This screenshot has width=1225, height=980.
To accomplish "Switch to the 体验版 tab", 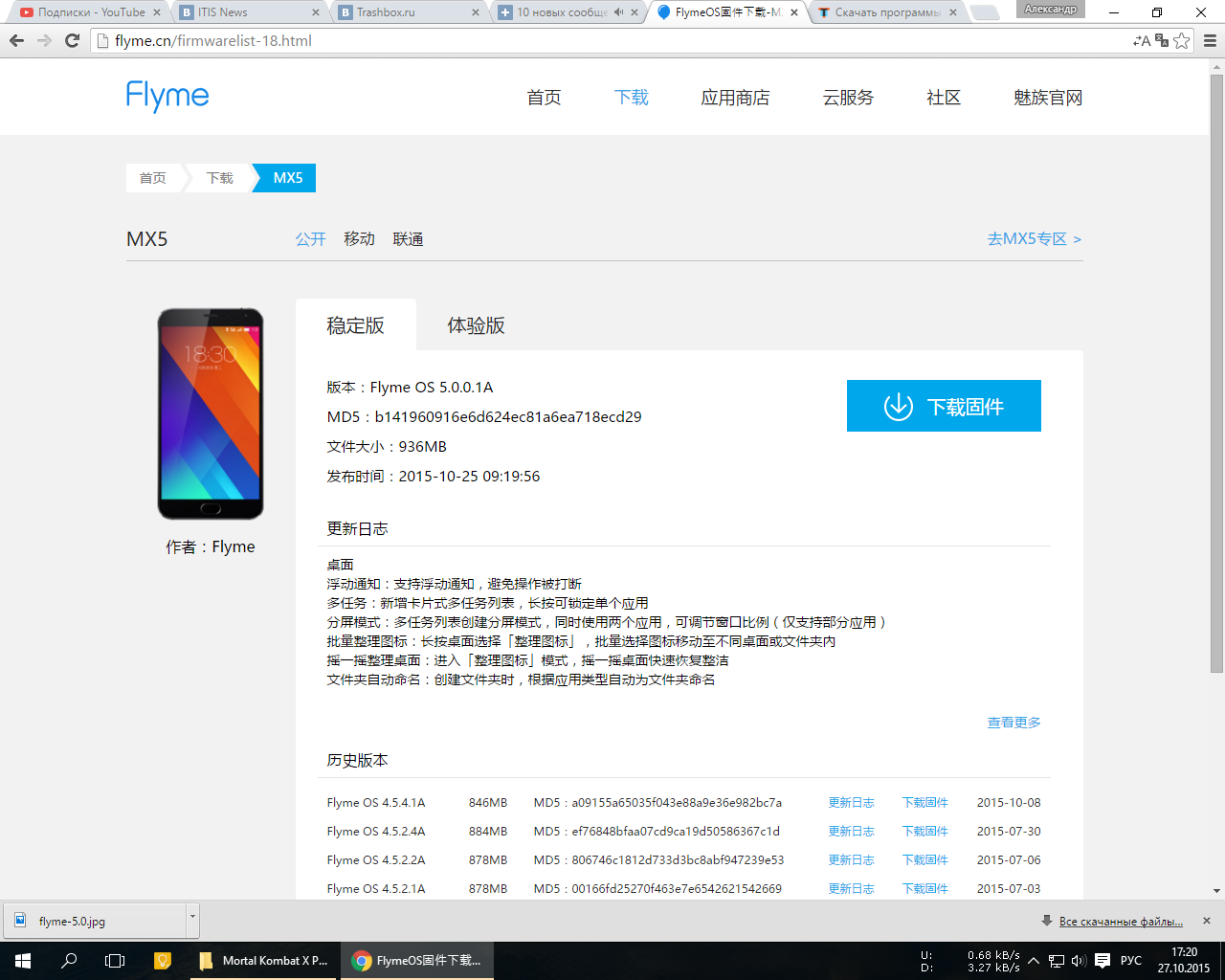I will (x=476, y=325).
